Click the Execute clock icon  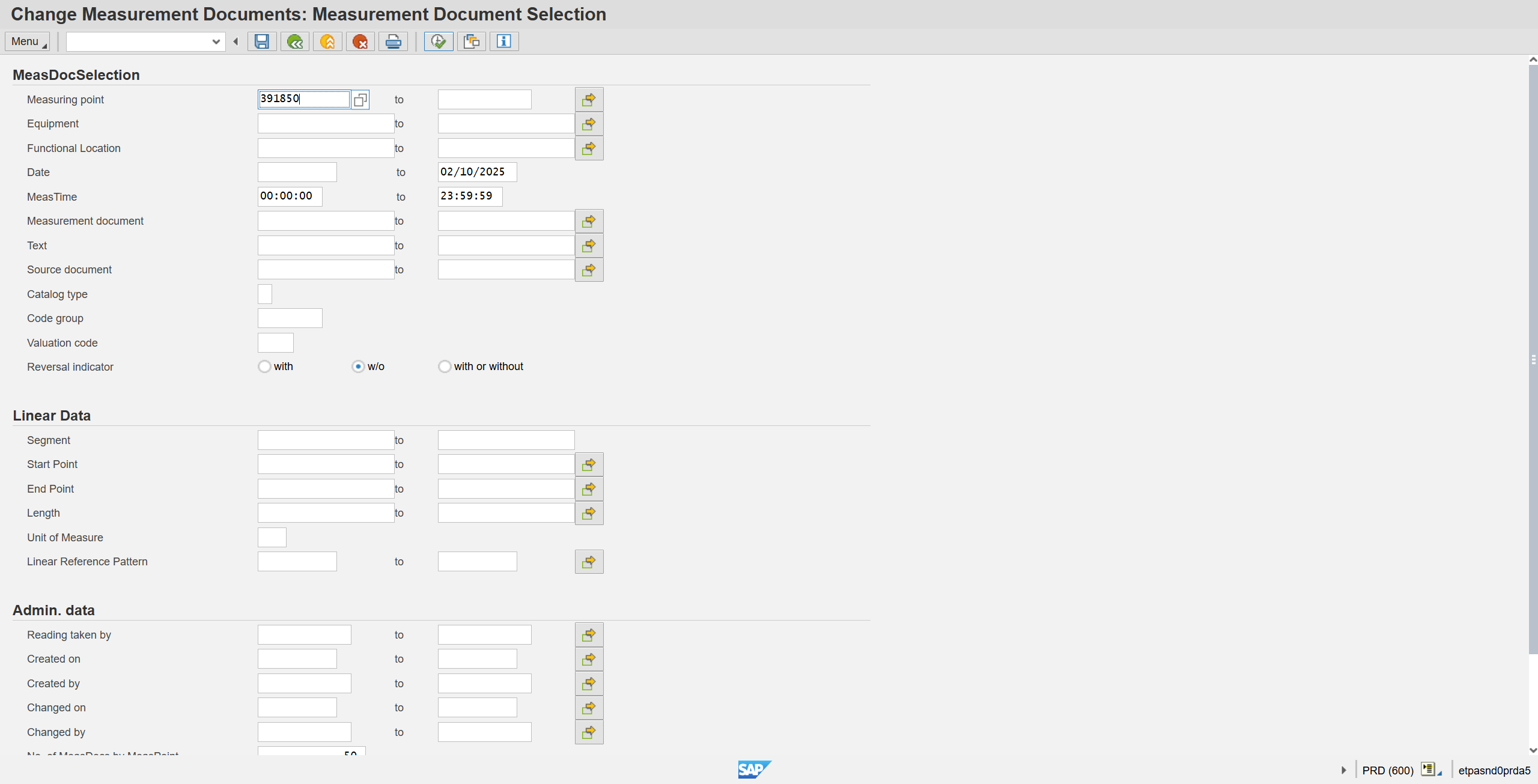[439, 41]
